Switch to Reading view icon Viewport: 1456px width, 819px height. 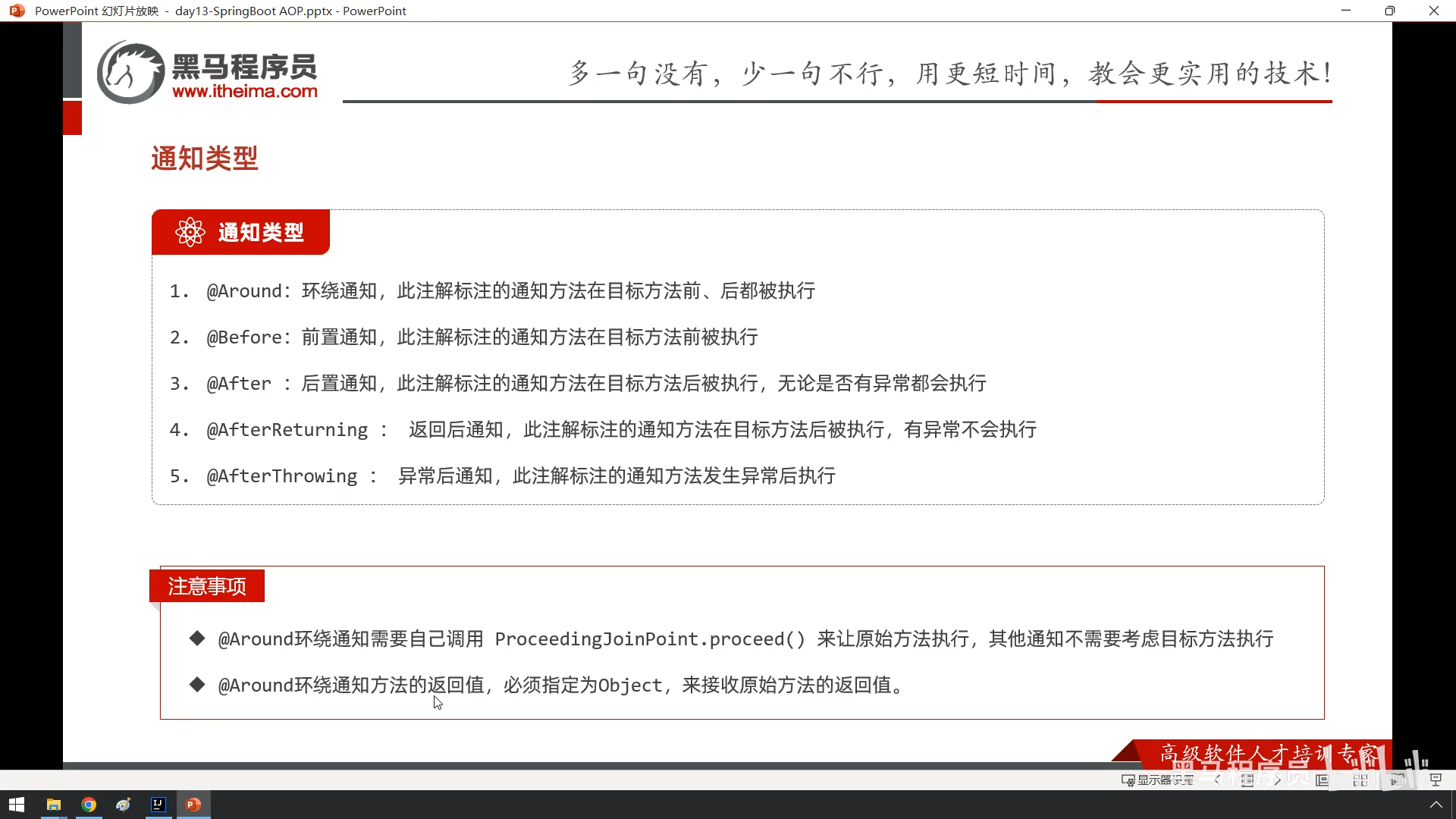[x=1398, y=780]
